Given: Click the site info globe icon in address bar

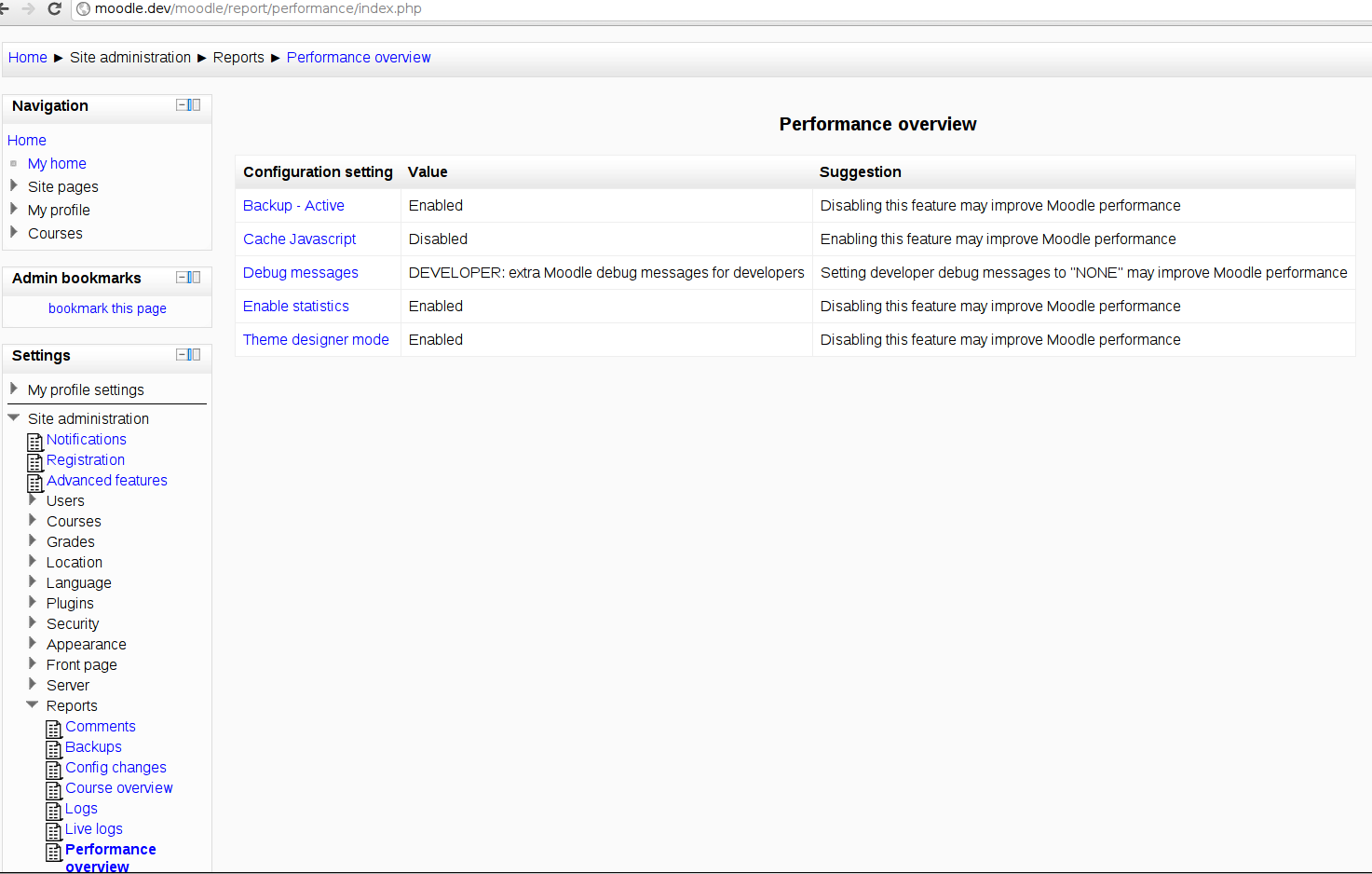Looking at the screenshot, I should [83, 8].
